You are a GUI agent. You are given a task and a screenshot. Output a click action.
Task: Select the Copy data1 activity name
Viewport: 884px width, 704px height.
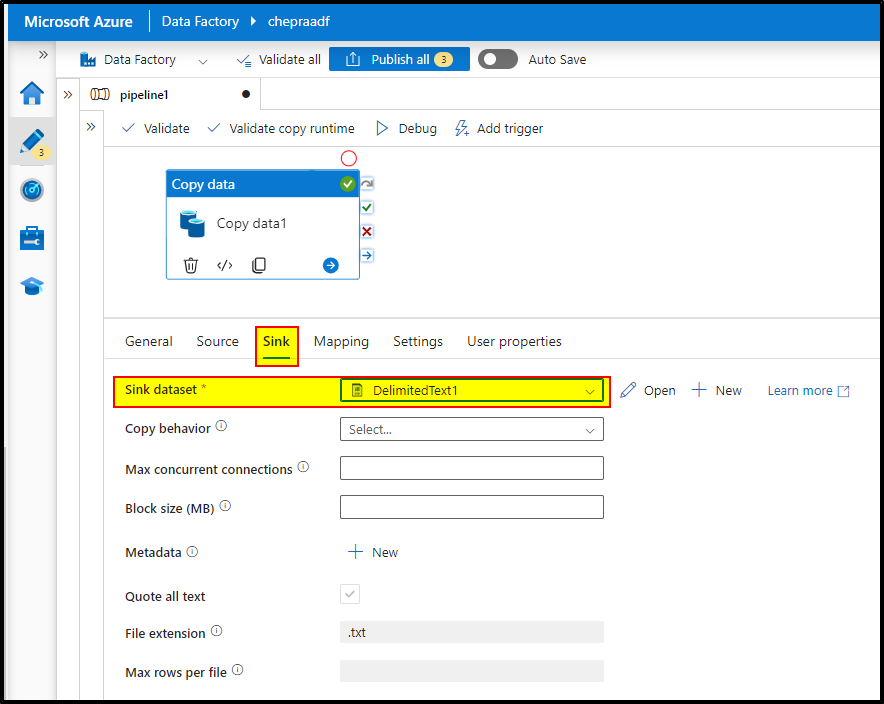251,223
